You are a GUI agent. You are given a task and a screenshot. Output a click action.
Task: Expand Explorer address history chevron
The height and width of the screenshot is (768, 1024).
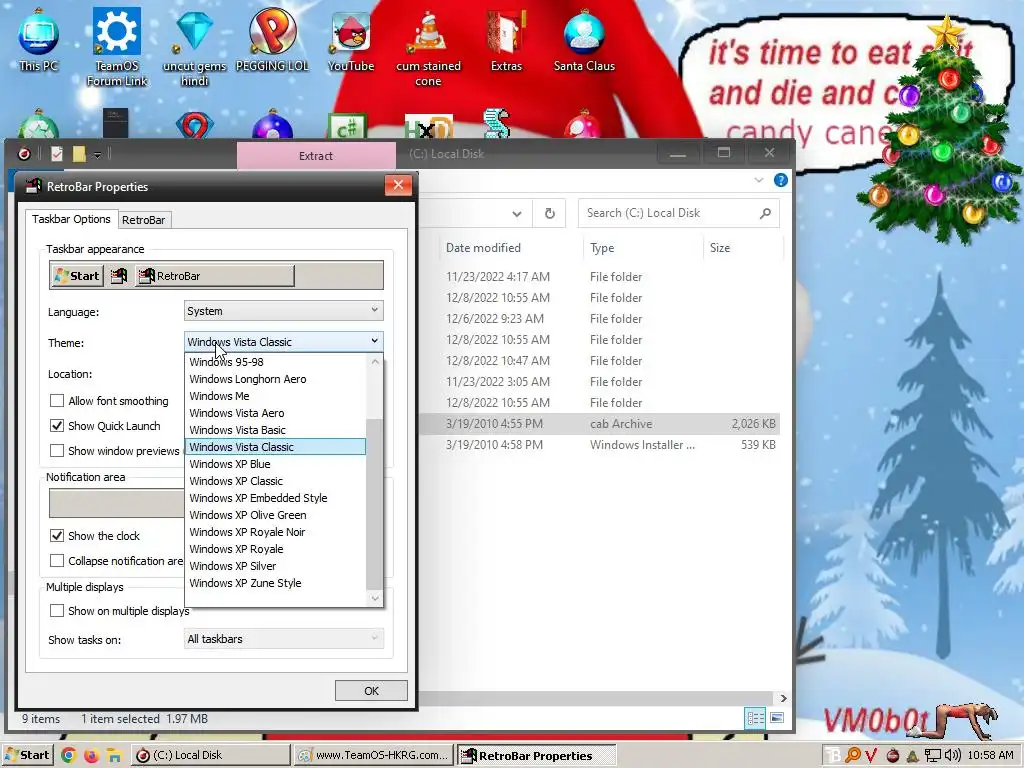pyautogui.click(x=517, y=214)
